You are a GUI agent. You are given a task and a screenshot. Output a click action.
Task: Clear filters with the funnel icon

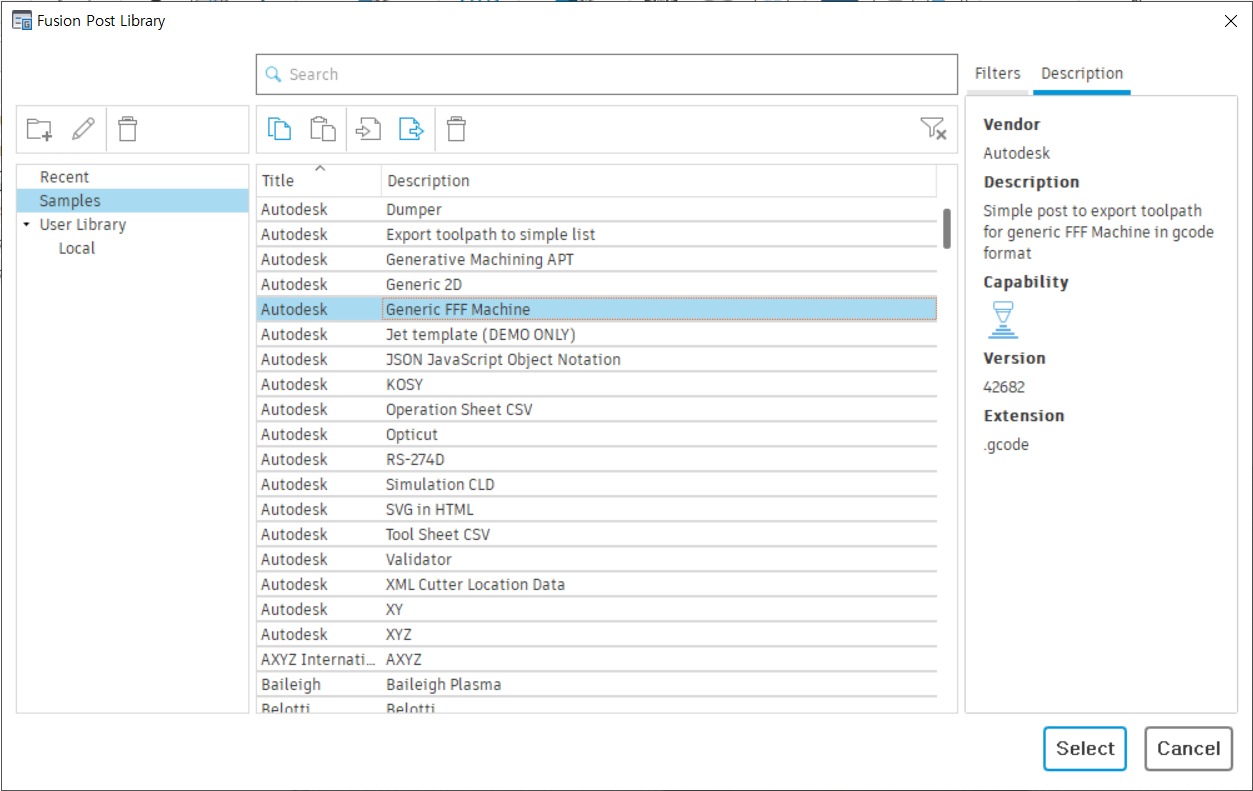(x=932, y=128)
